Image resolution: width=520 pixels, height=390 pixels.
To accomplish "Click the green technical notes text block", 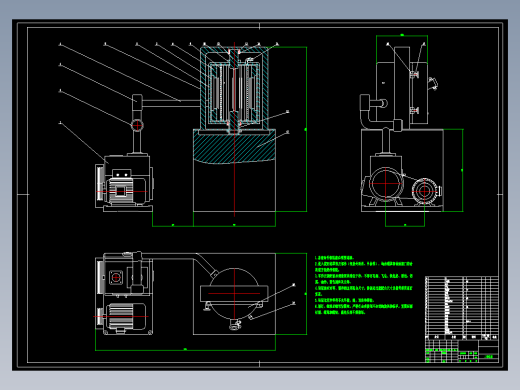I will coord(364,285).
